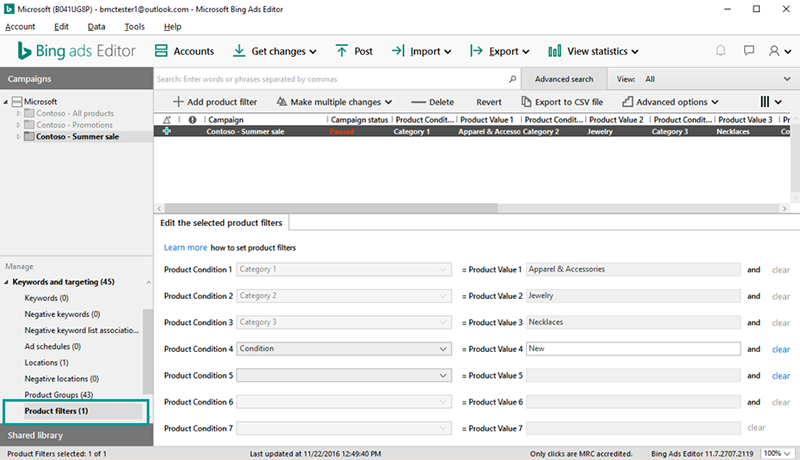800x460 pixels.
Task: Open Make multiple changes menu
Action: coord(334,102)
